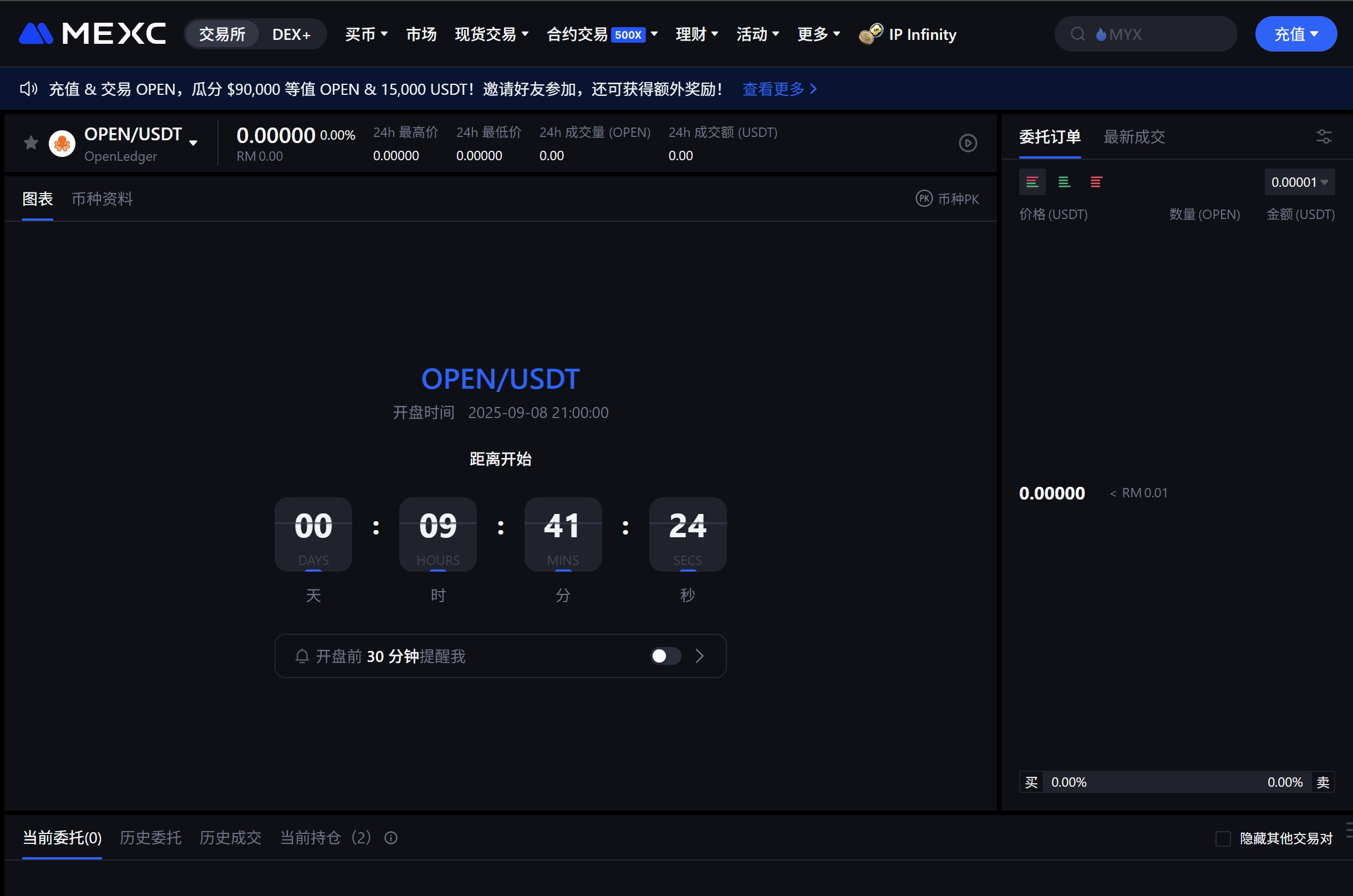
Task: Click the 500X badge
Action: click(628, 35)
